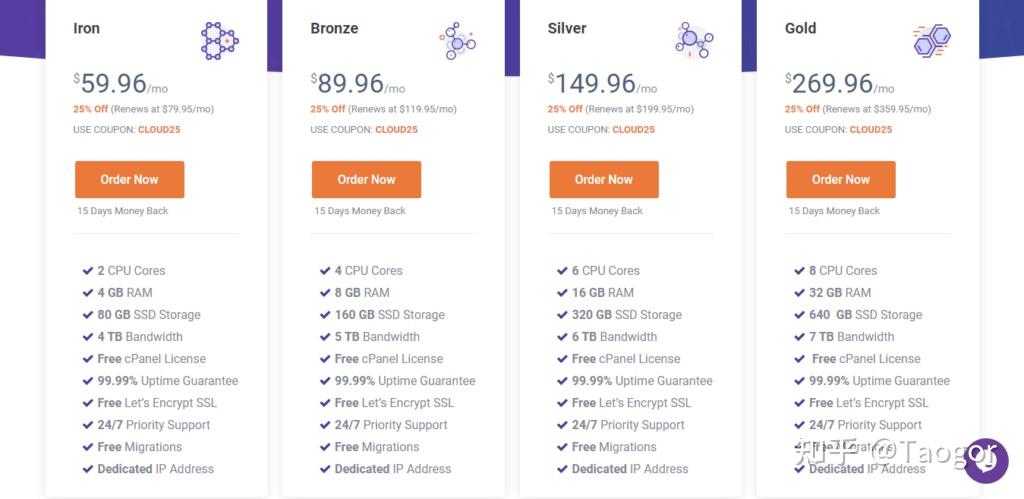This screenshot has width=1024, height=499.
Task: Click checkmark beside Iron 2 CPU Cores
Action: pos(88,270)
